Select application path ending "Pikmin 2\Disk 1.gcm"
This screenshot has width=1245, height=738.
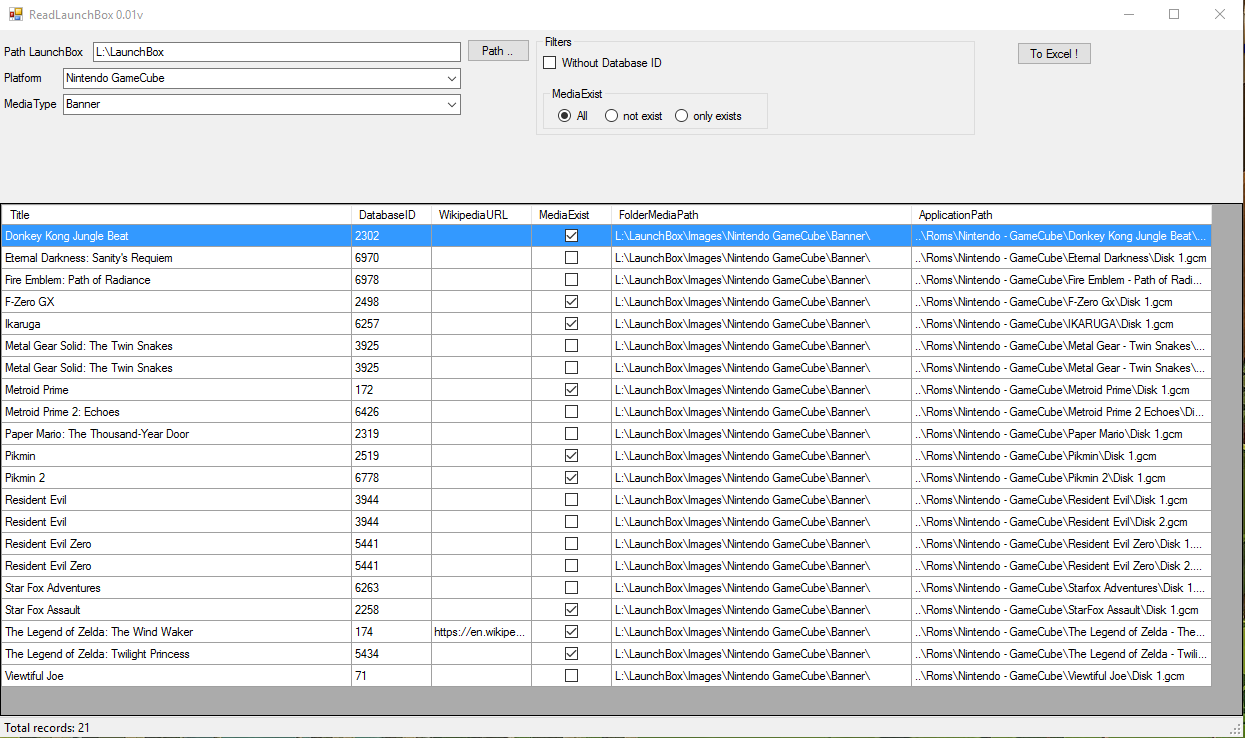coord(1062,478)
